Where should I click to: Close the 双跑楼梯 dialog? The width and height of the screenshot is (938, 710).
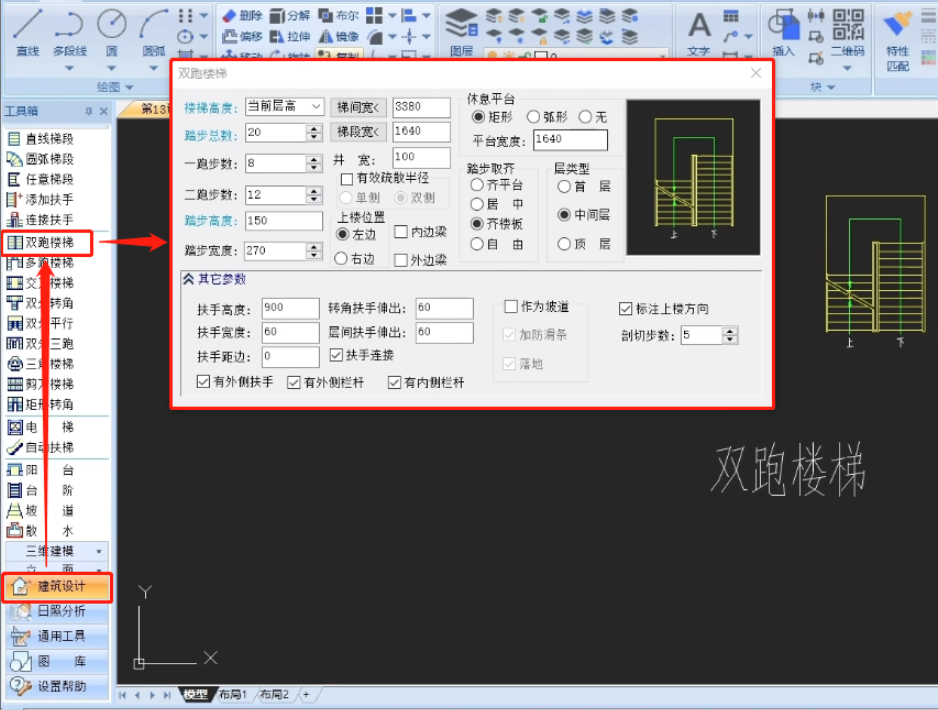pos(756,73)
